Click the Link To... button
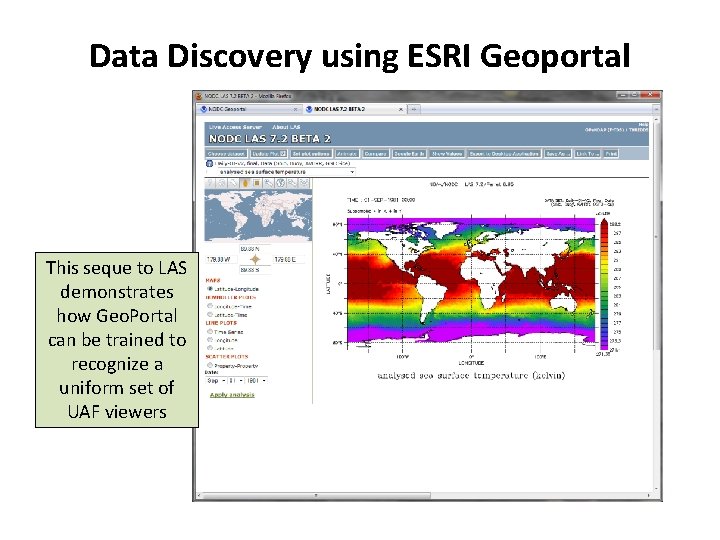The height and width of the screenshot is (540, 720). [x=588, y=153]
